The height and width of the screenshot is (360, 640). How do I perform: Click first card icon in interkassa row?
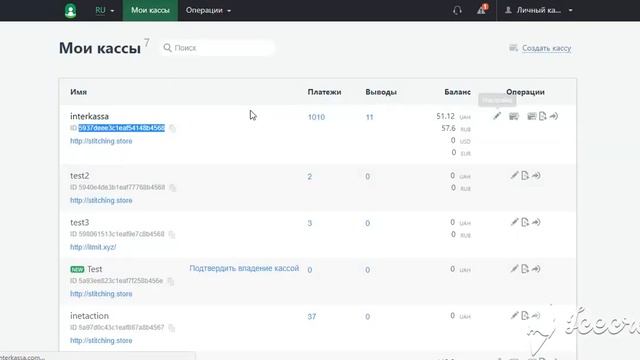pyautogui.click(x=514, y=116)
